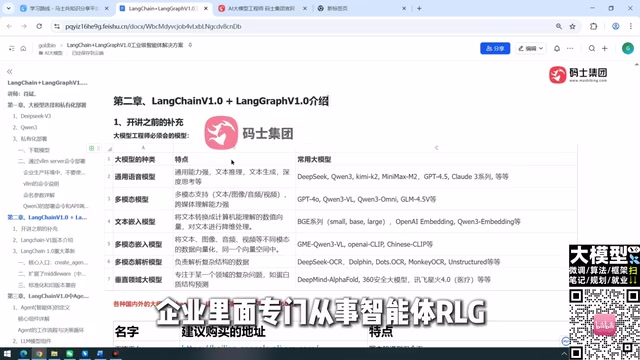Bookmark this page with the star
This screenshot has width=640, height=360.
pos(573,26)
